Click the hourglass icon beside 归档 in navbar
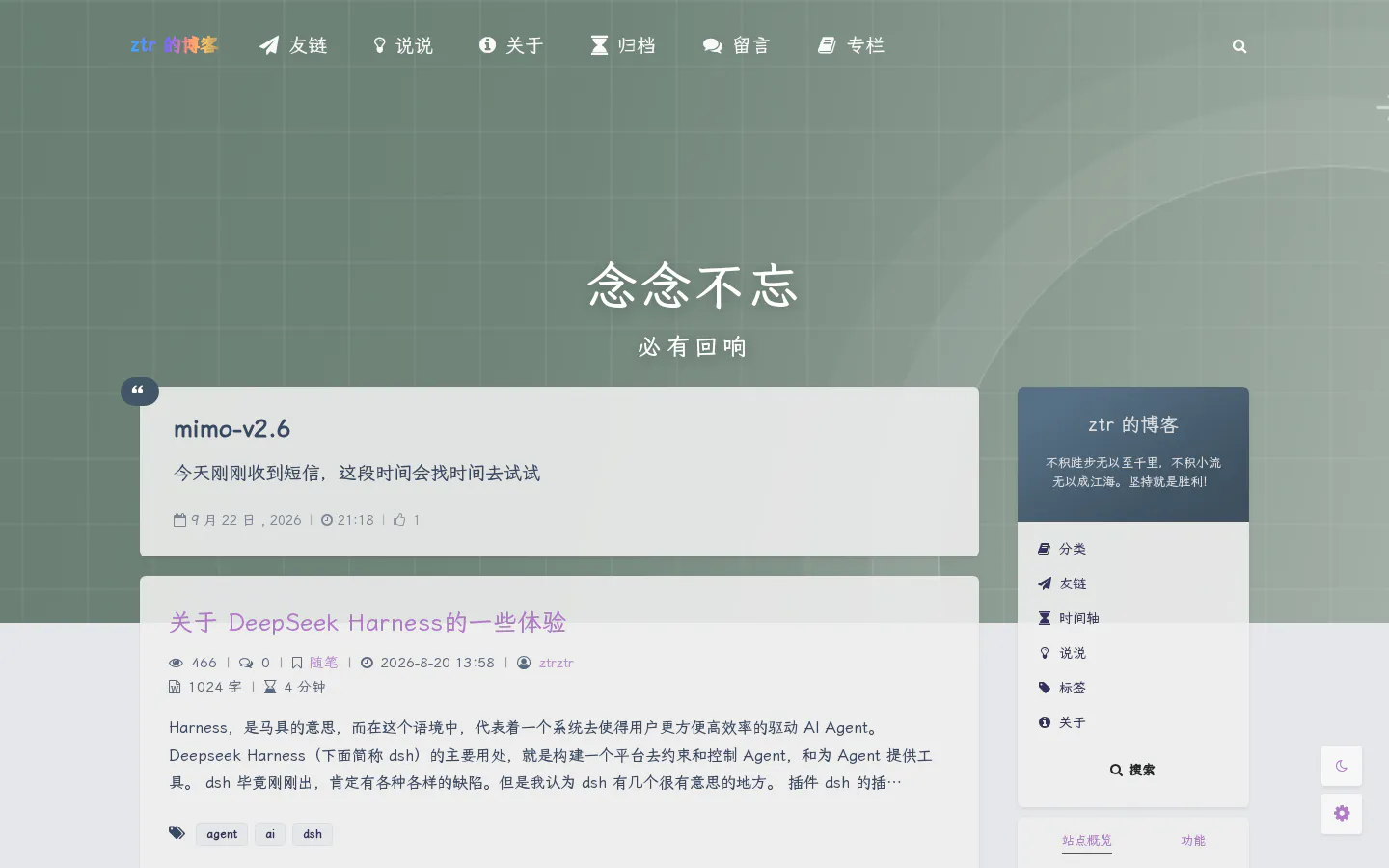This screenshot has width=1389, height=868. [x=599, y=45]
